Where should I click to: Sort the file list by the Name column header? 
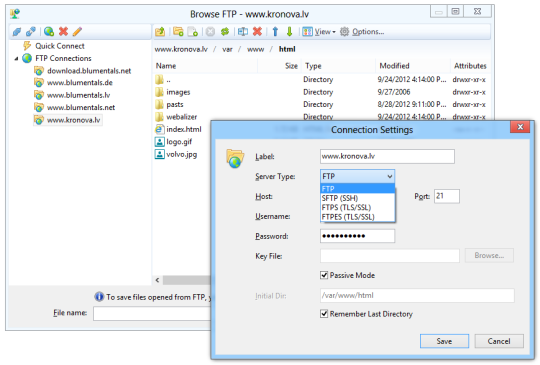[x=205, y=66]
